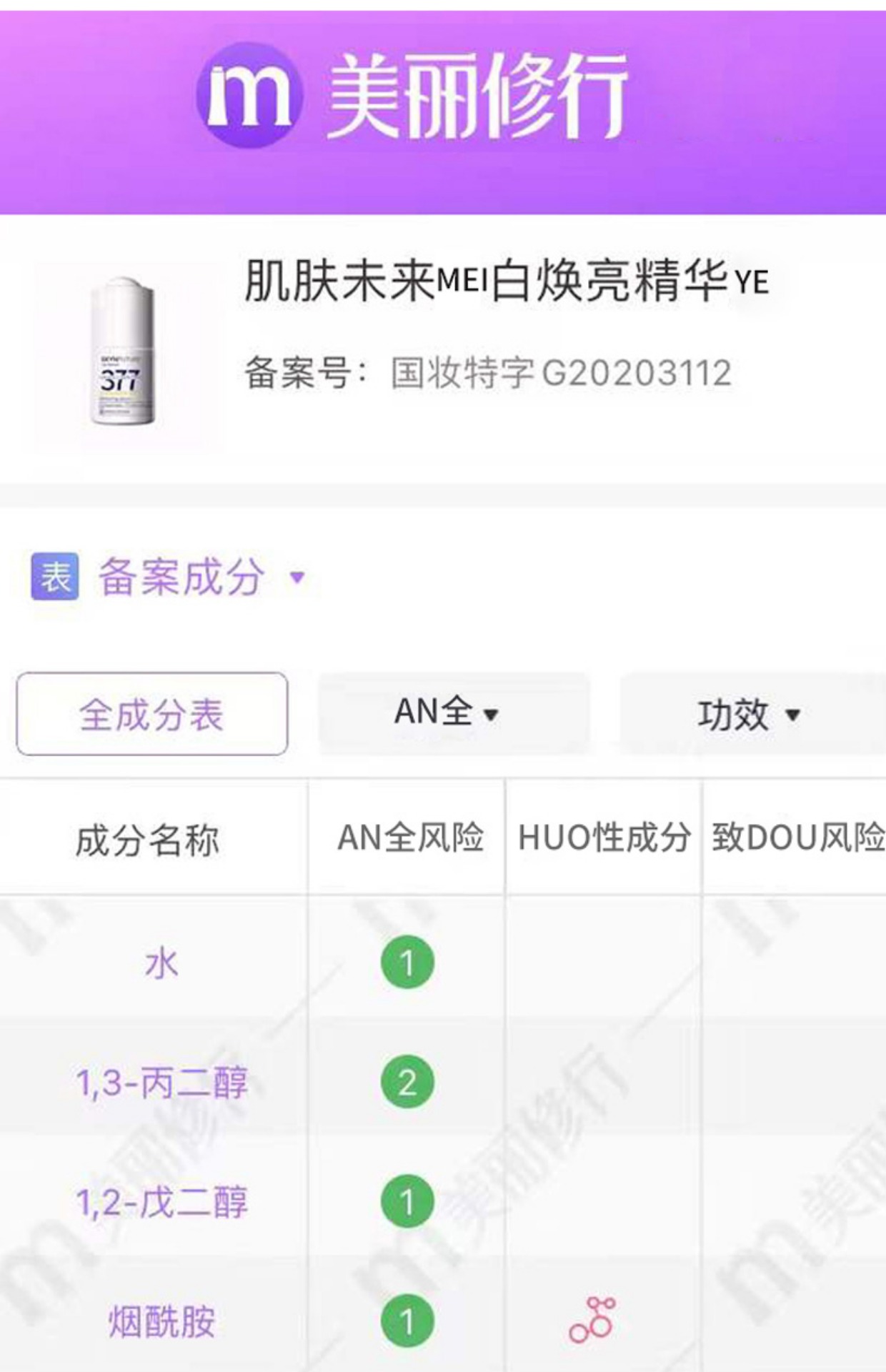Click the HUO性成分 column header
Screen dimensions: 886x1372
604,837
